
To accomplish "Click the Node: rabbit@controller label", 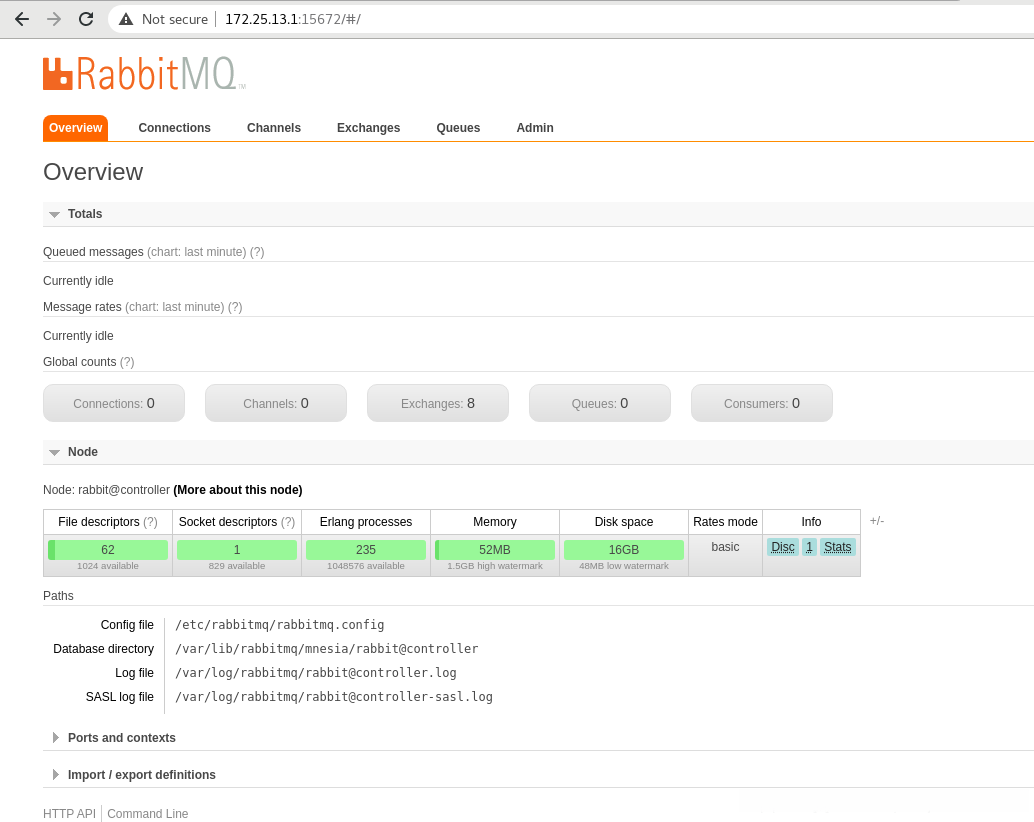I will point(106,490).
